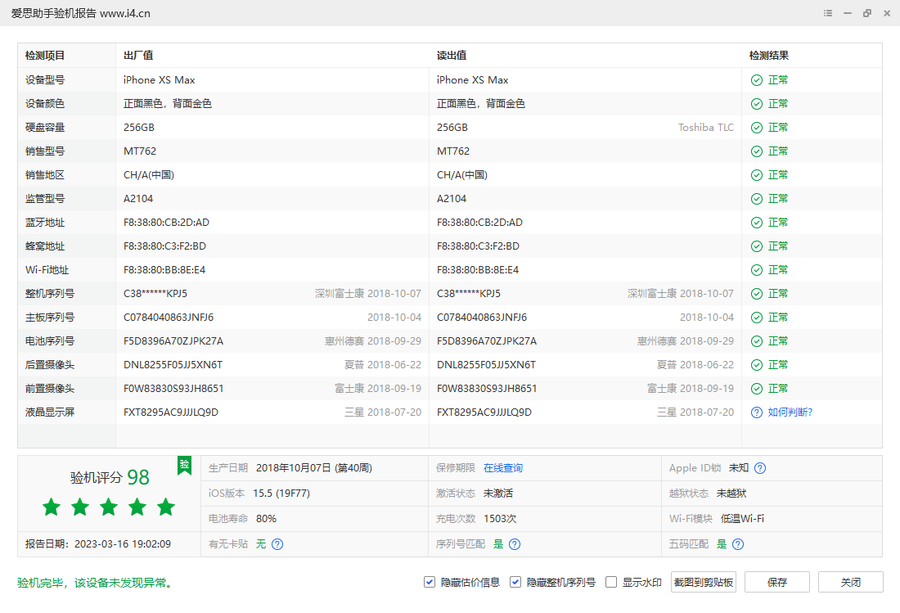This screenshot has width=900, height=613.
Task: Click the 关闭 button
Action: pyautogui.click(x=851, y=582)
